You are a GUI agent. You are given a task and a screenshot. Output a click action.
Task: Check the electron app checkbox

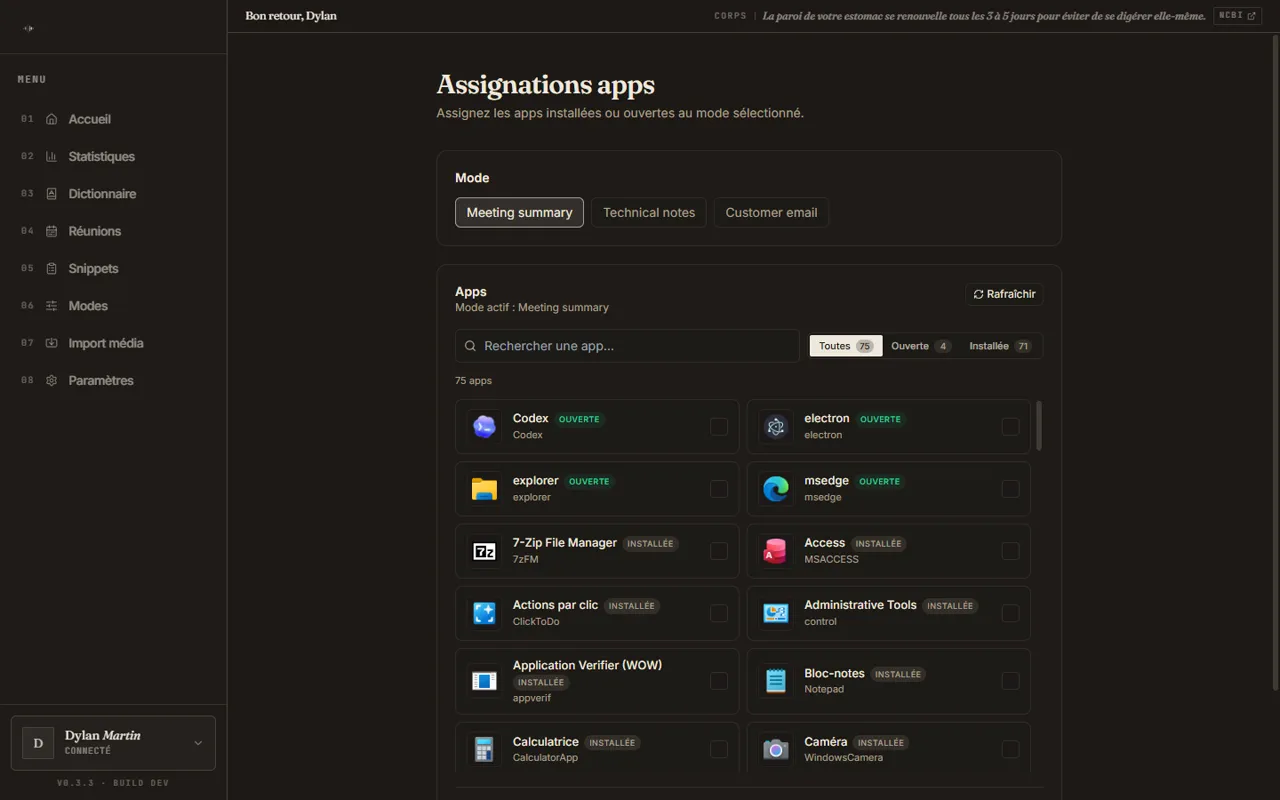(x=1010, y=427)
